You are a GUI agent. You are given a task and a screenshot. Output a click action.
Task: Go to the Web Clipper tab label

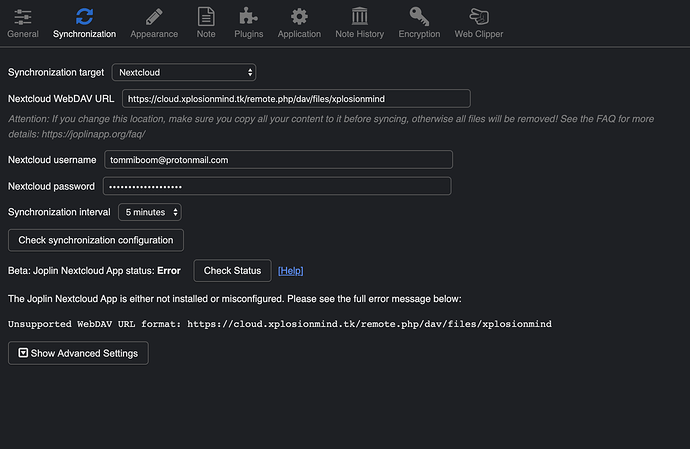(x=479, y=34)
